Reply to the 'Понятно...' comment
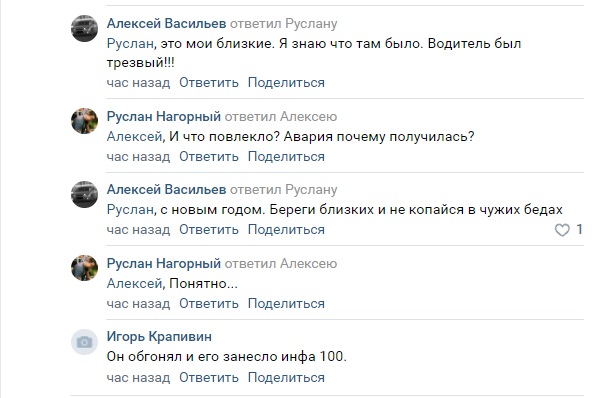This screenshot has height=398, width=605. click(209, 304)
